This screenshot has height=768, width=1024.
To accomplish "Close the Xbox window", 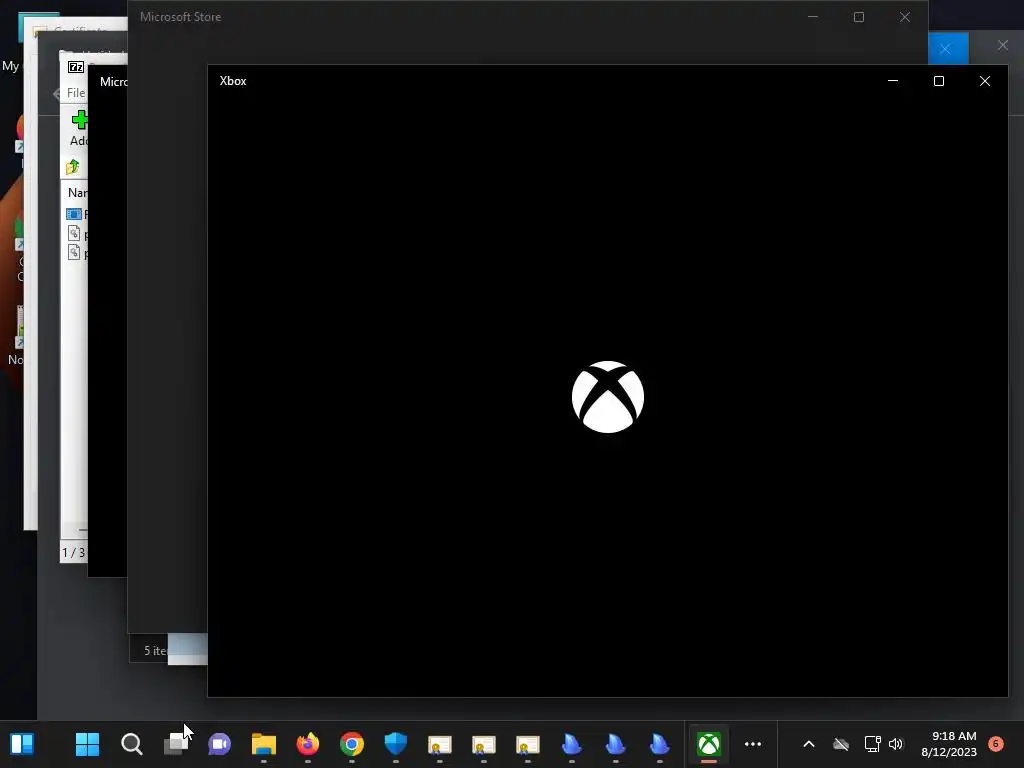I will coord(985,81).
